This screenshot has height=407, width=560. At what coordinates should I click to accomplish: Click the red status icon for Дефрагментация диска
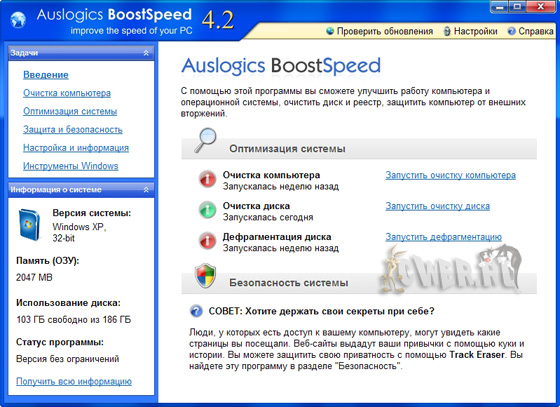(208, 240)
